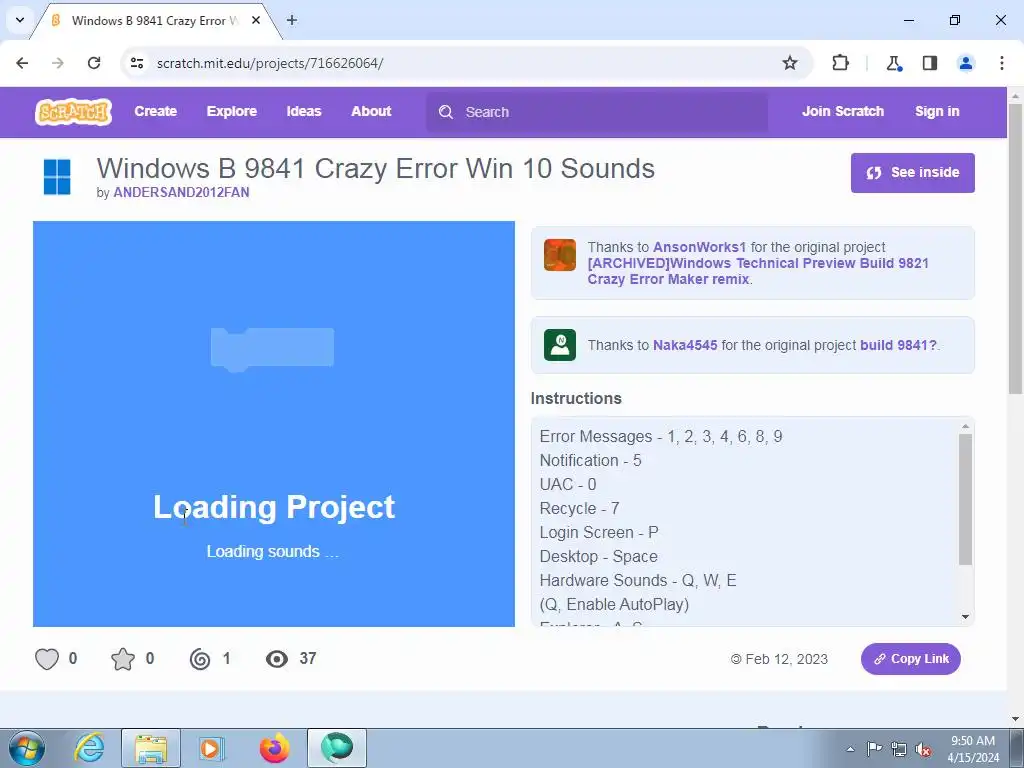Click 'Recycle - 7' instruction line
The width and height of the screenshot is (1024, 768).
(x=579, y=509)
